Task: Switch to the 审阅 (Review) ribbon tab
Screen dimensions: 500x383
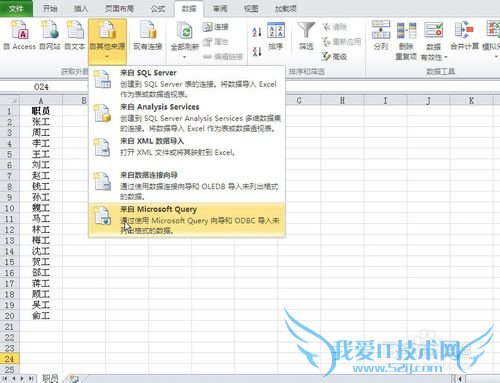Action: tap(220, 8)
